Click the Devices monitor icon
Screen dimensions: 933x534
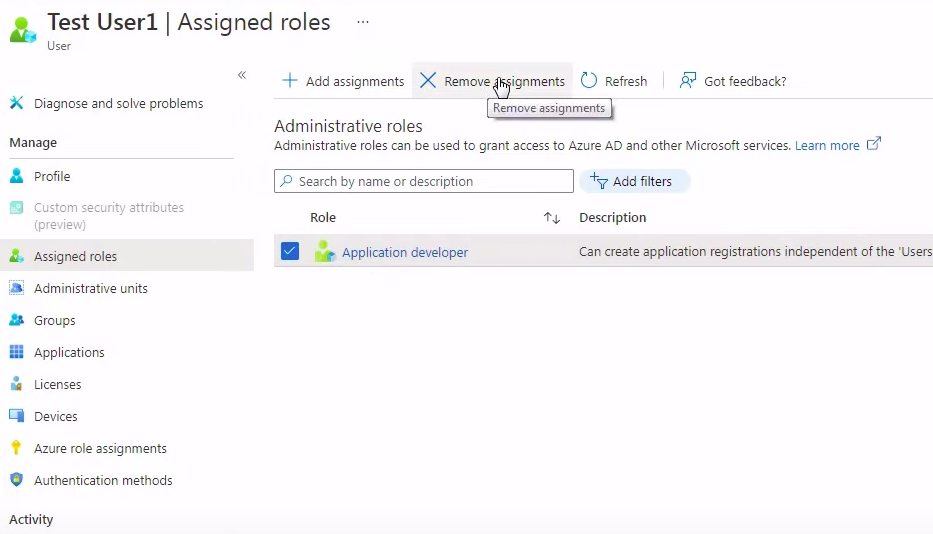[17, 416]
